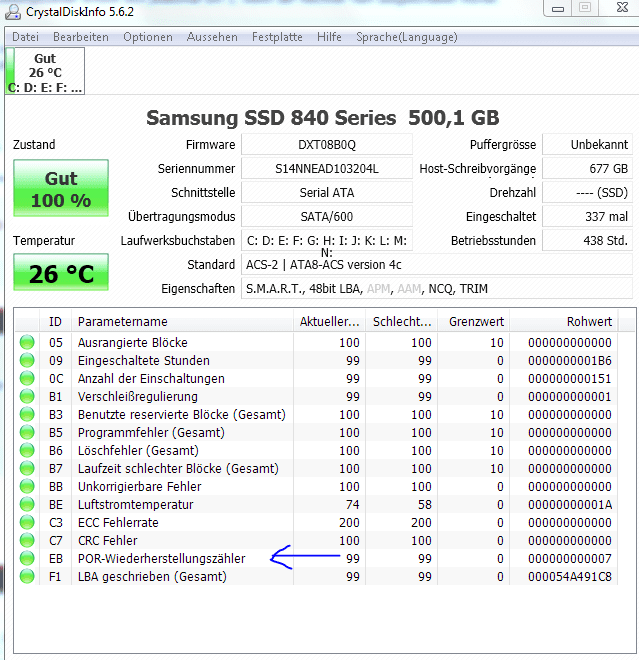
Task: Click raw value 00000000001A
Action: (x=570, y=504)
